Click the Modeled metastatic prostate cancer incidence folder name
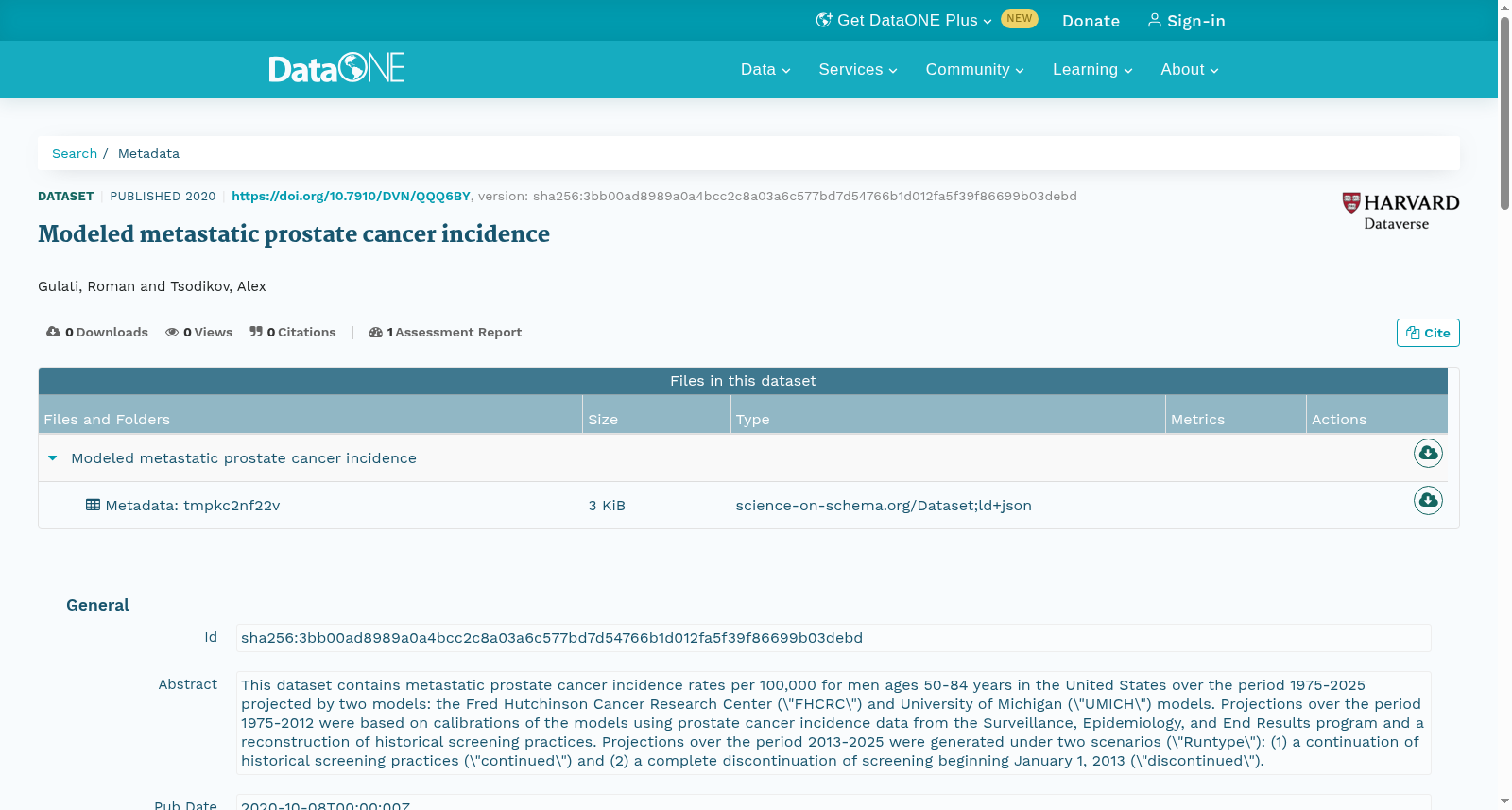The image size is (1512, 810). pos(244,458)
